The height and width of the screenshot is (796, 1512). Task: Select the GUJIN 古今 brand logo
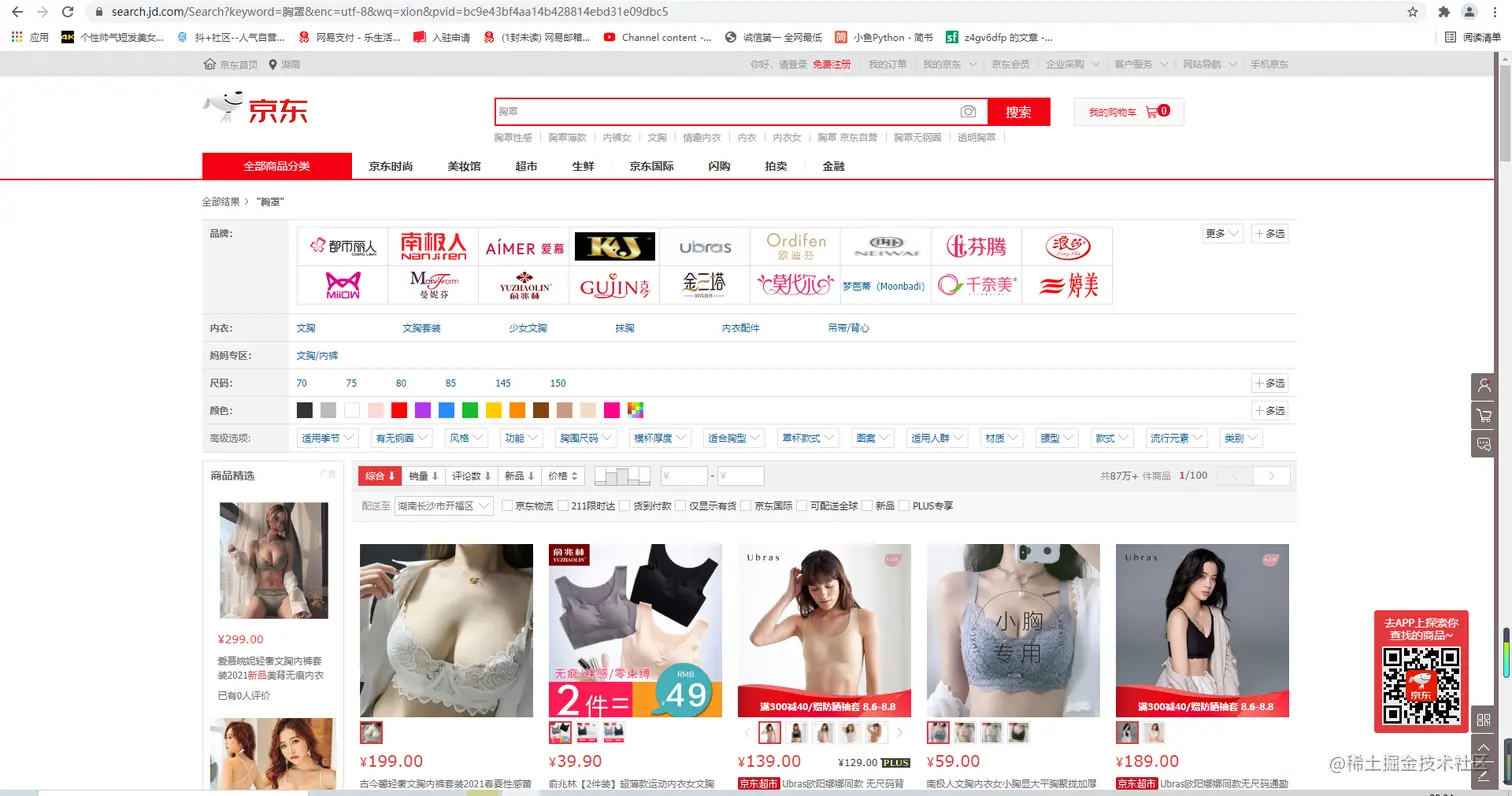pyautogui.click(x=614, y=286)
